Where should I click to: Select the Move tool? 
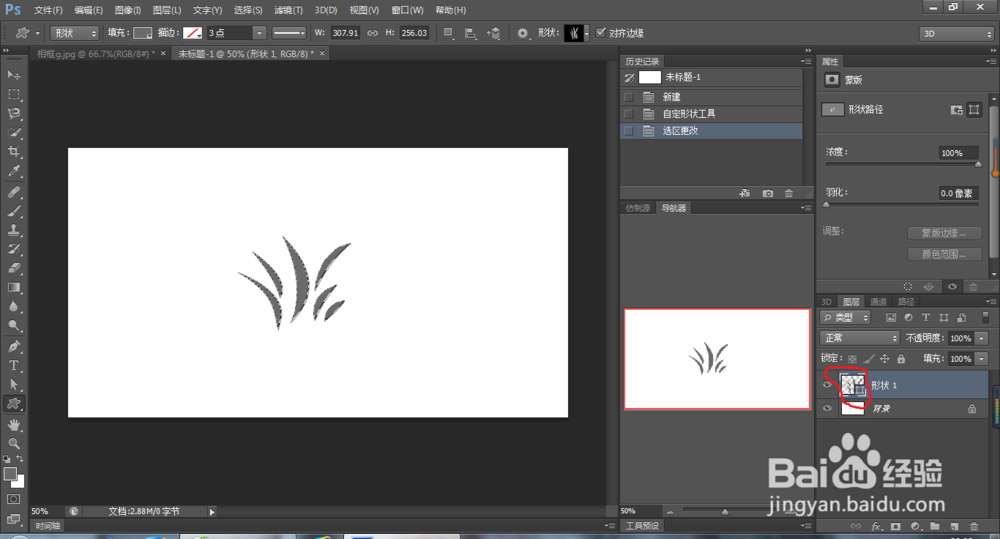(x=13, y=75)
